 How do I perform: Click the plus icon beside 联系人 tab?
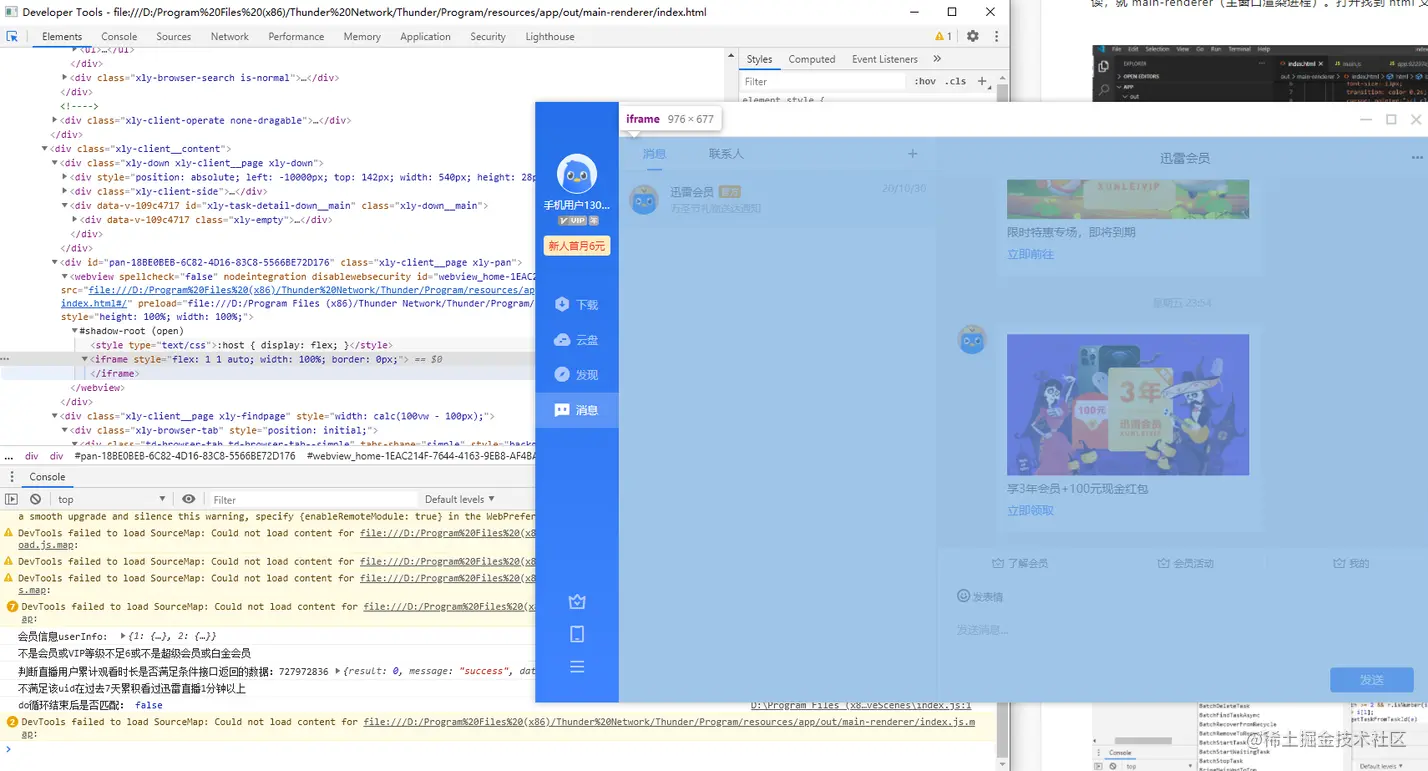912,154
